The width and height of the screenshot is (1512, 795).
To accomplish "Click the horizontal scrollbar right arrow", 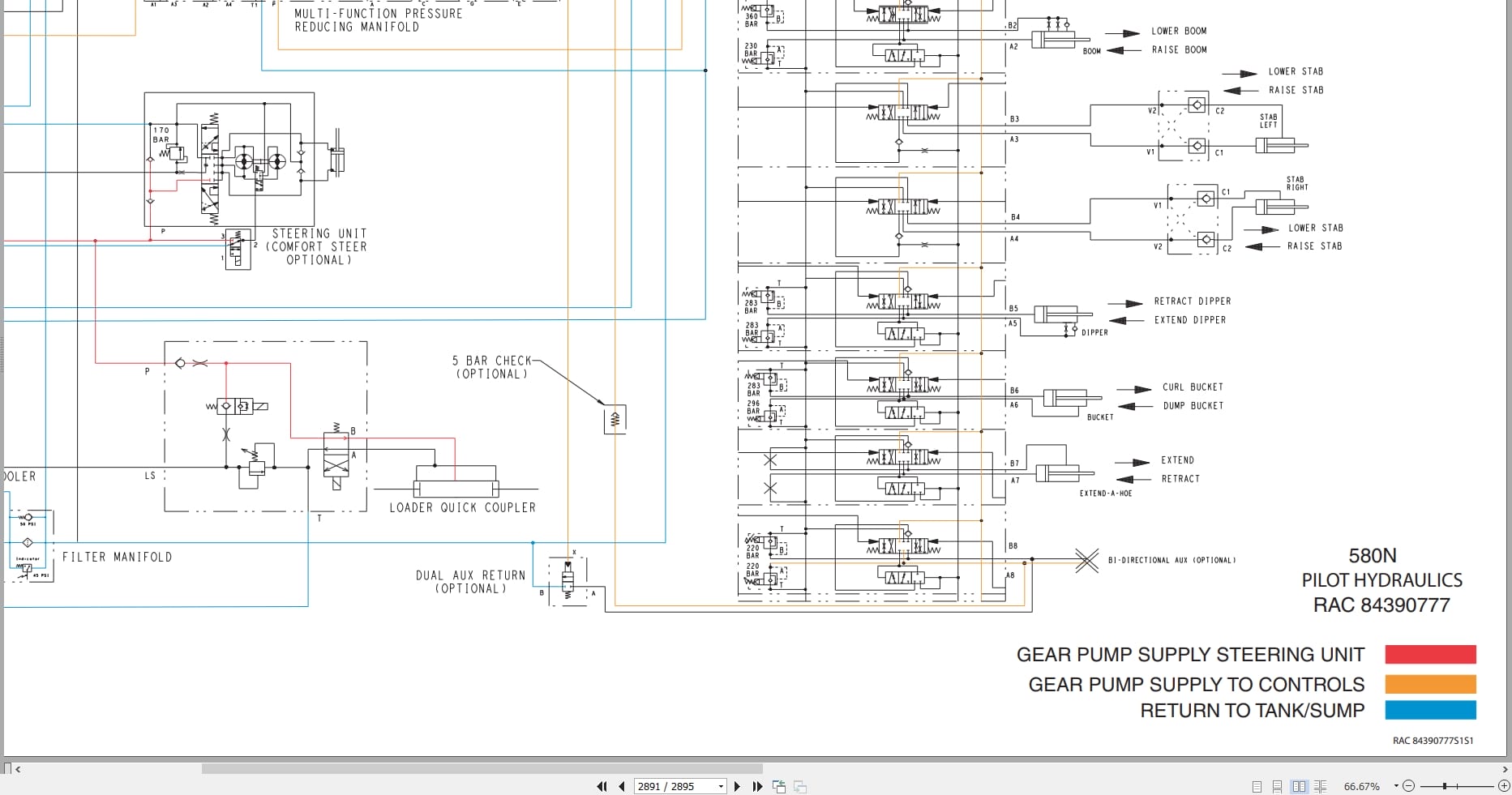I will (x=1505, y=769).
